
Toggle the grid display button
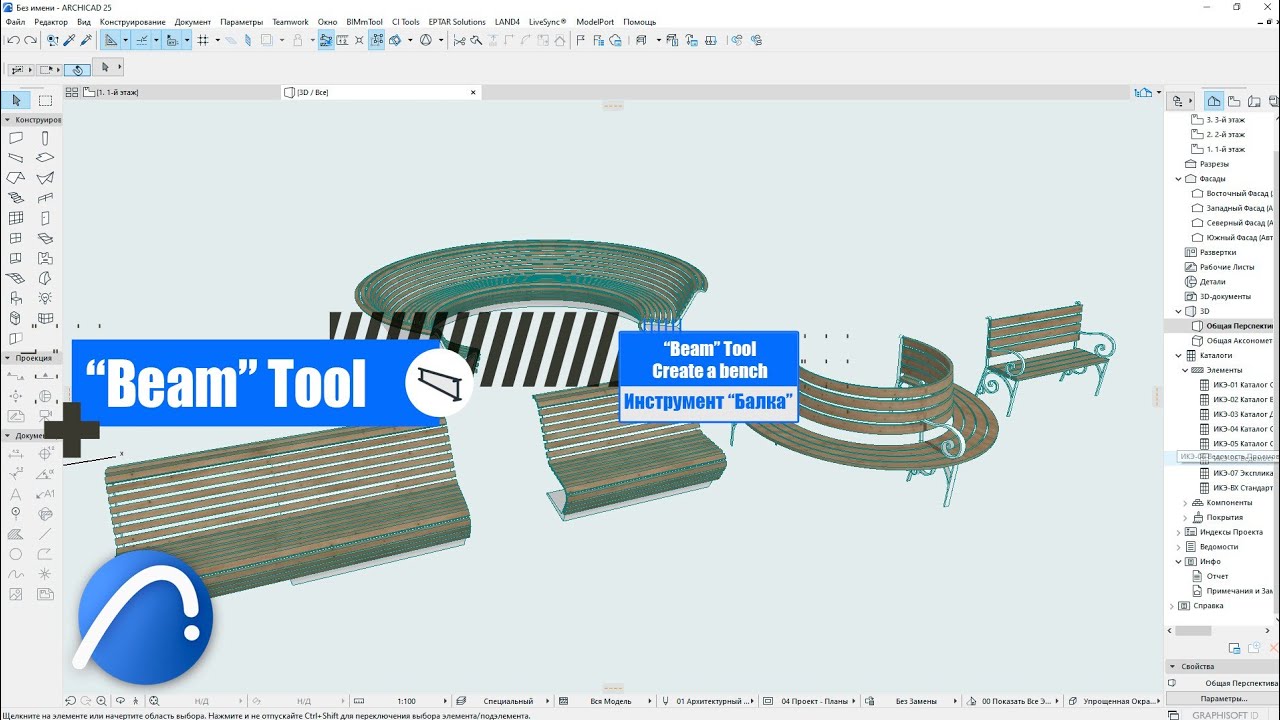203,41
